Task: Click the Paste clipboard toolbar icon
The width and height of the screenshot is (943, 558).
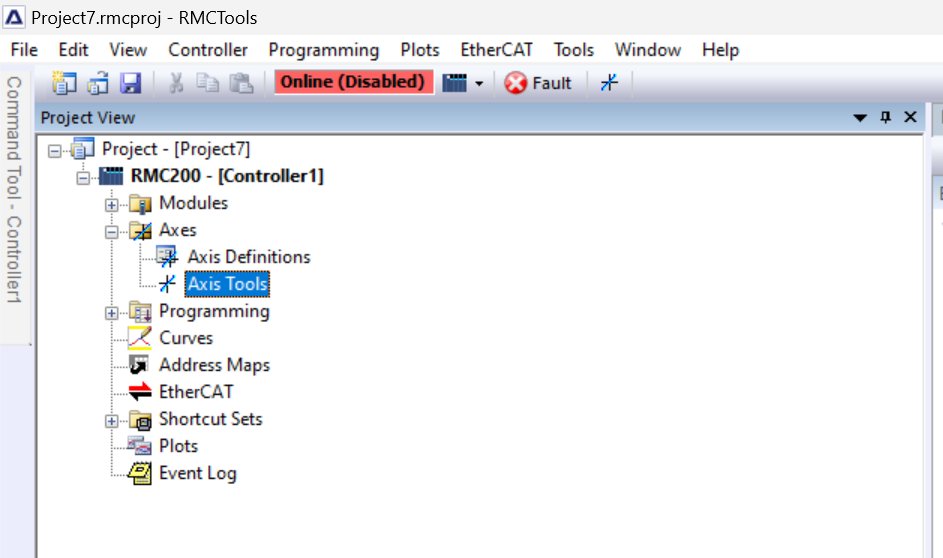Action: [x=241, y=83]
